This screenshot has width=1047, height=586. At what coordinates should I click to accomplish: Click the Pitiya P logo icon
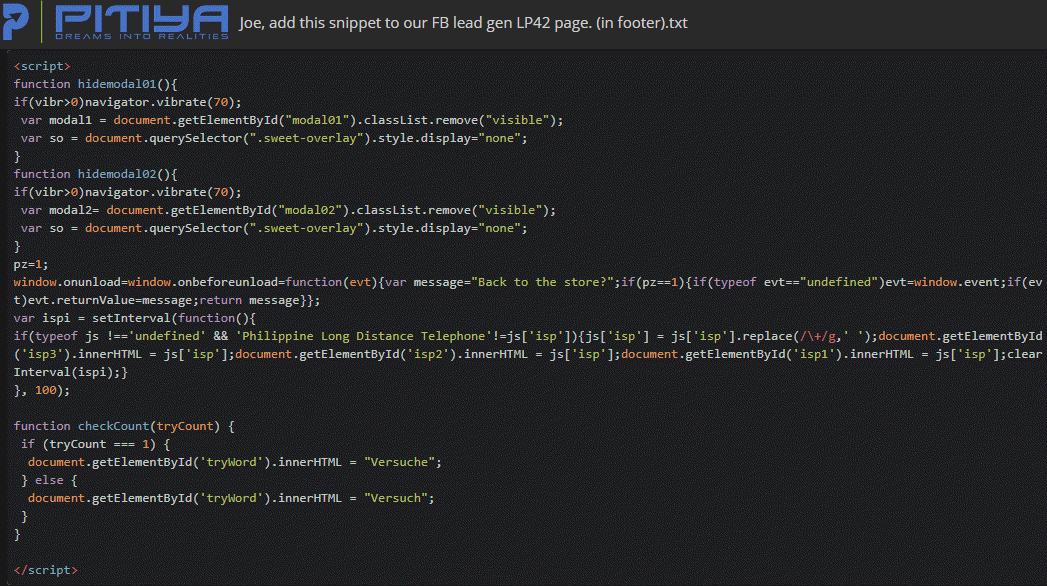tap(15, 21)
